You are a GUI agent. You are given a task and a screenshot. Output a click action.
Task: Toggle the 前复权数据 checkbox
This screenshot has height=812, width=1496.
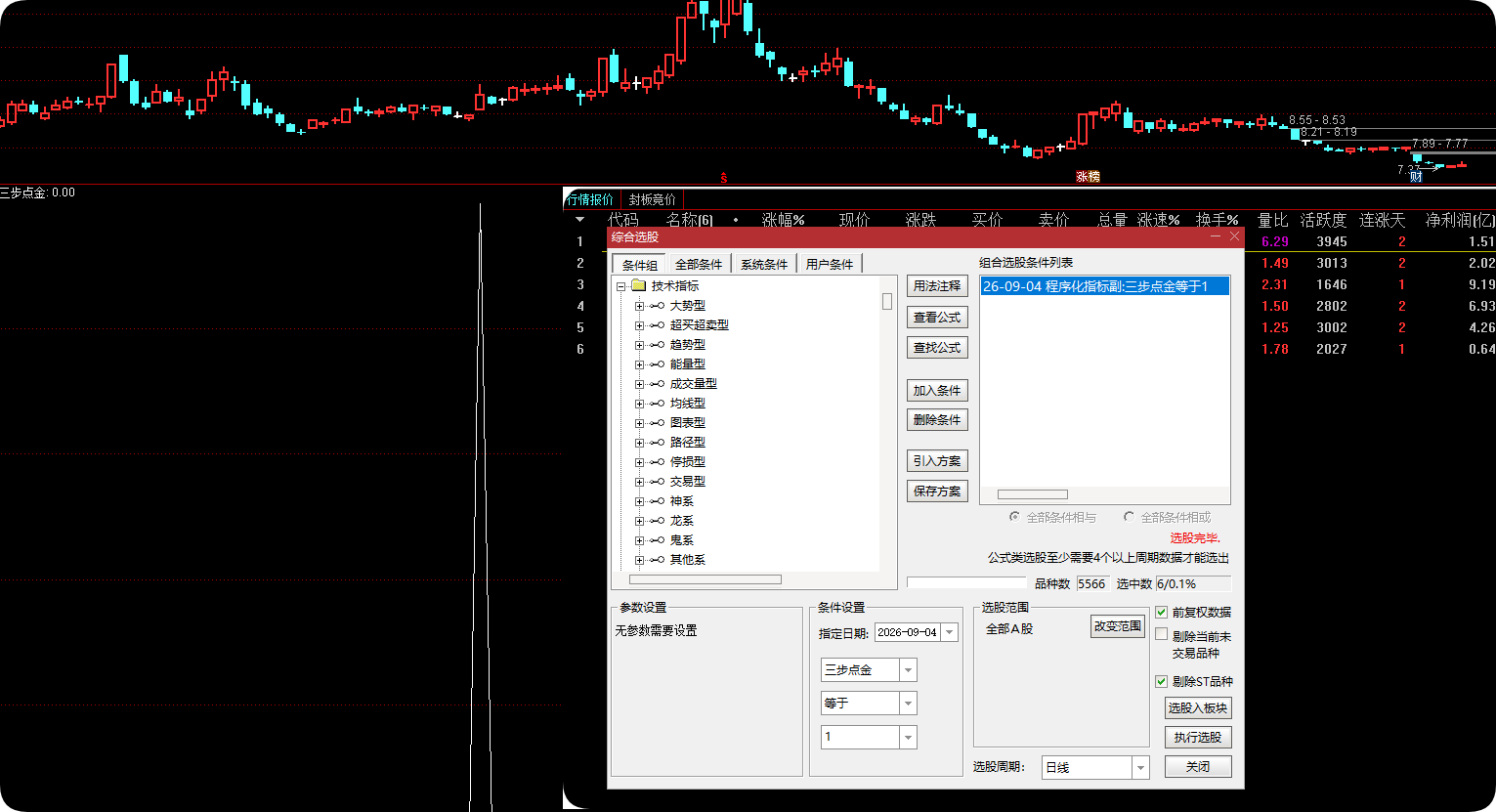(1162, 612)
